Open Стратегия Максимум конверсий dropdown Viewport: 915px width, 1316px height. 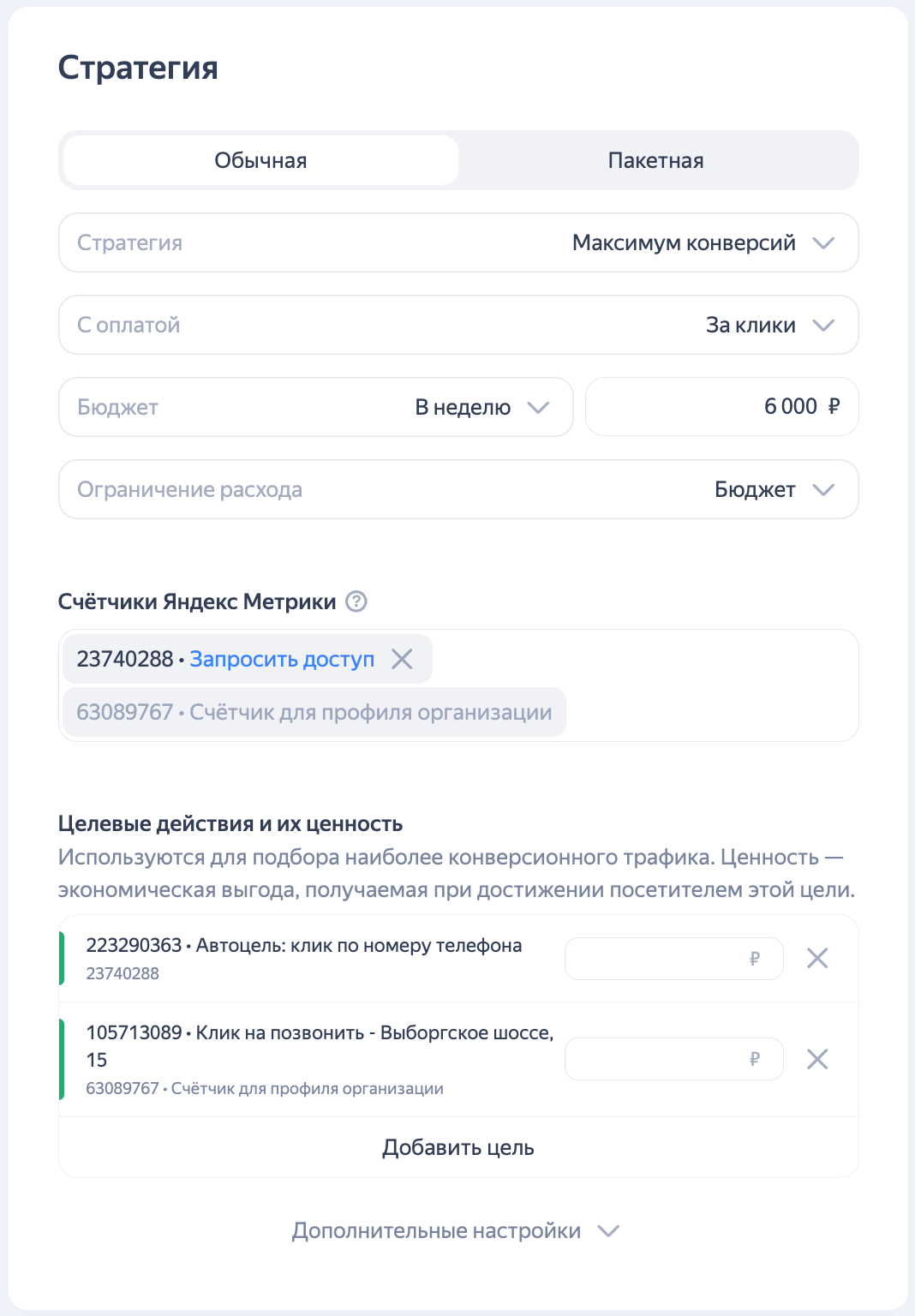point(458,242)
